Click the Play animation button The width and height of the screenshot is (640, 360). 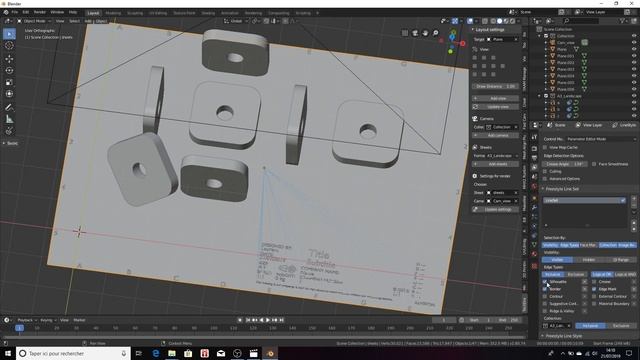(268, 320)
